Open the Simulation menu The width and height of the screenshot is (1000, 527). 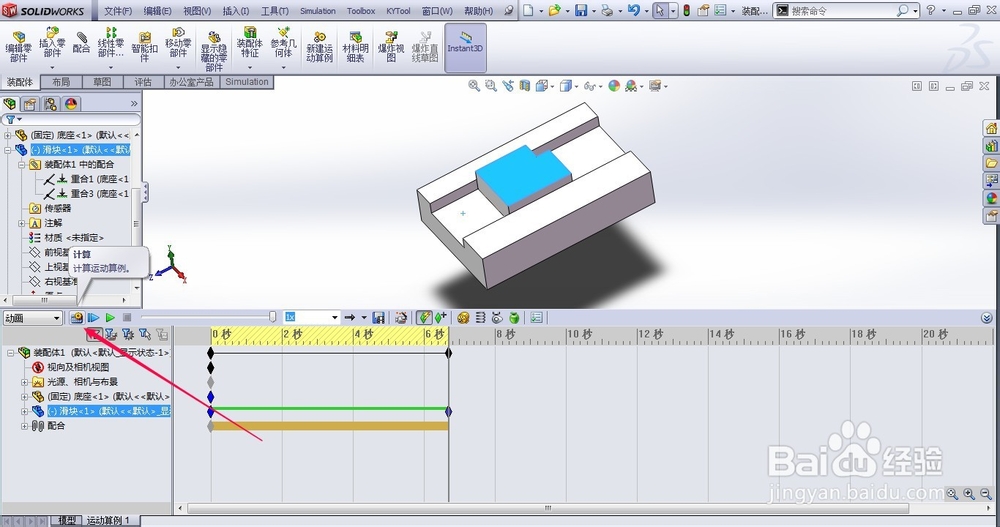pyautogui.click(x=318, y=11)
